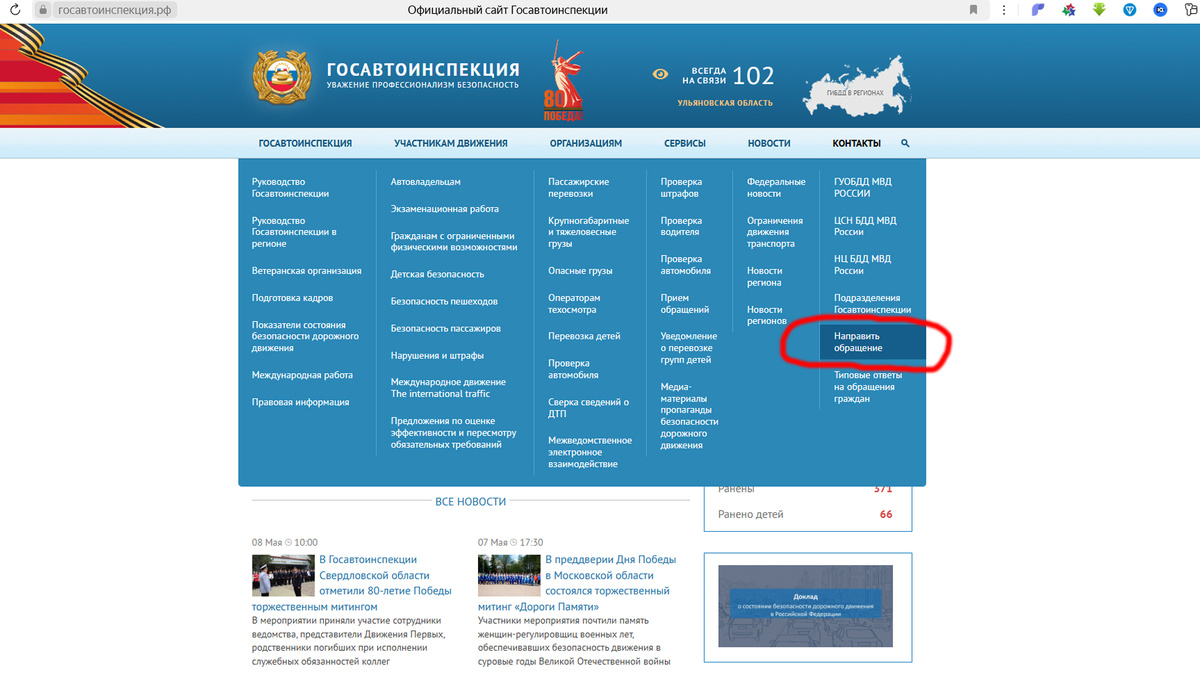Click УЛЬЯНОВСКАЯ ОБЛАСТЬ region selector

pyautogui.click(x=725, y=103)
